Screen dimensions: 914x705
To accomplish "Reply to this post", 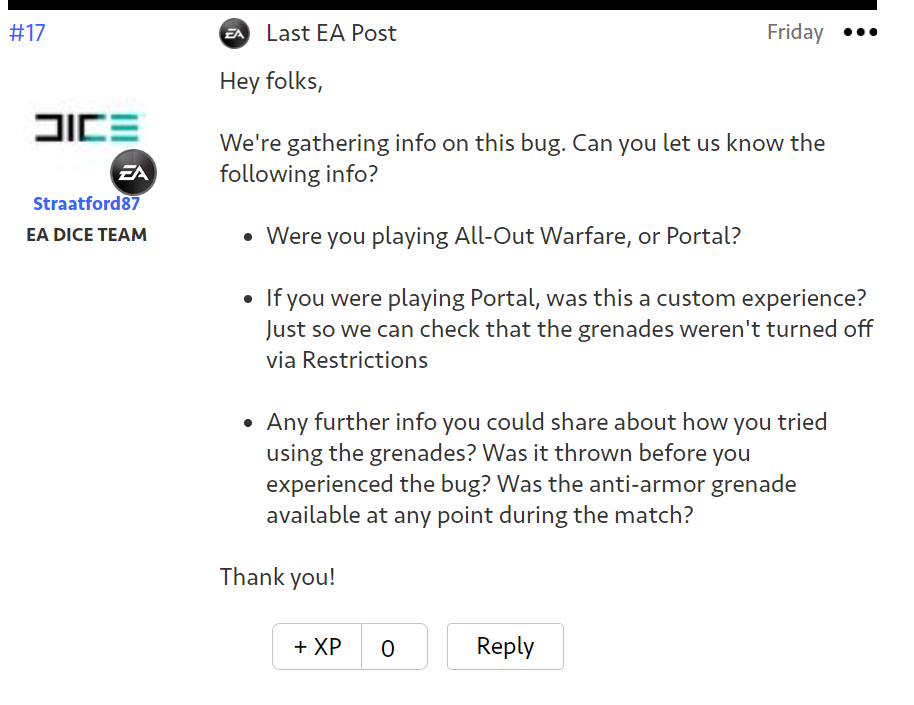I will [x=505, y=647].
